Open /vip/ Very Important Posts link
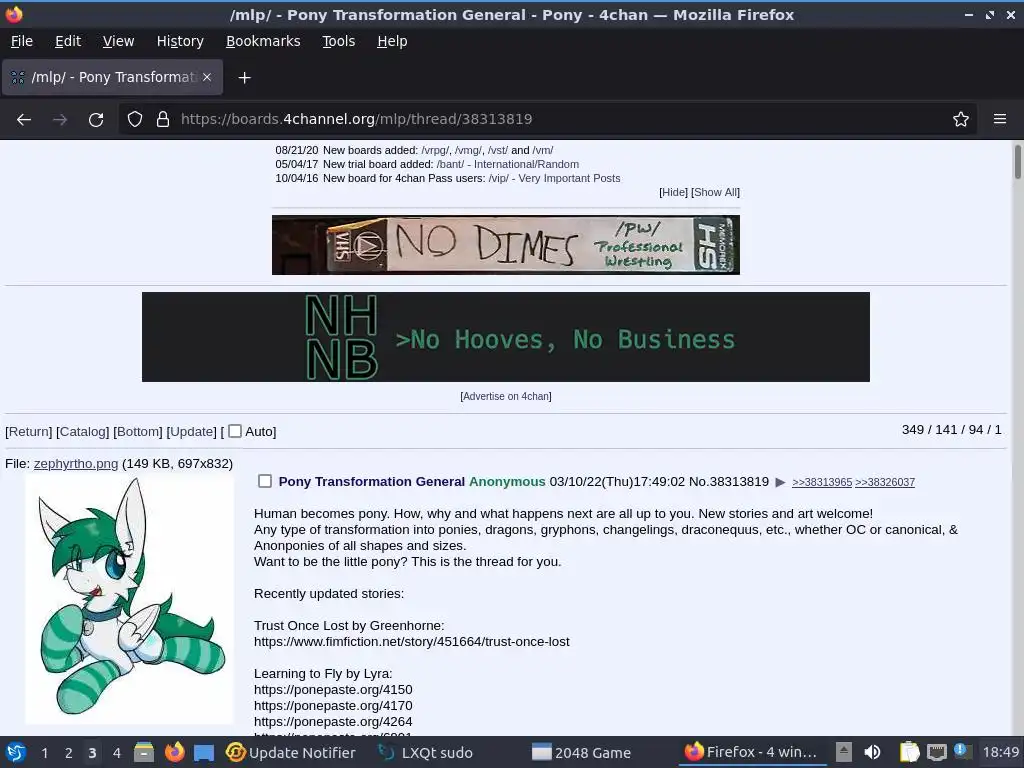This screenshot has height=768, width=1024. click(554, 178)
